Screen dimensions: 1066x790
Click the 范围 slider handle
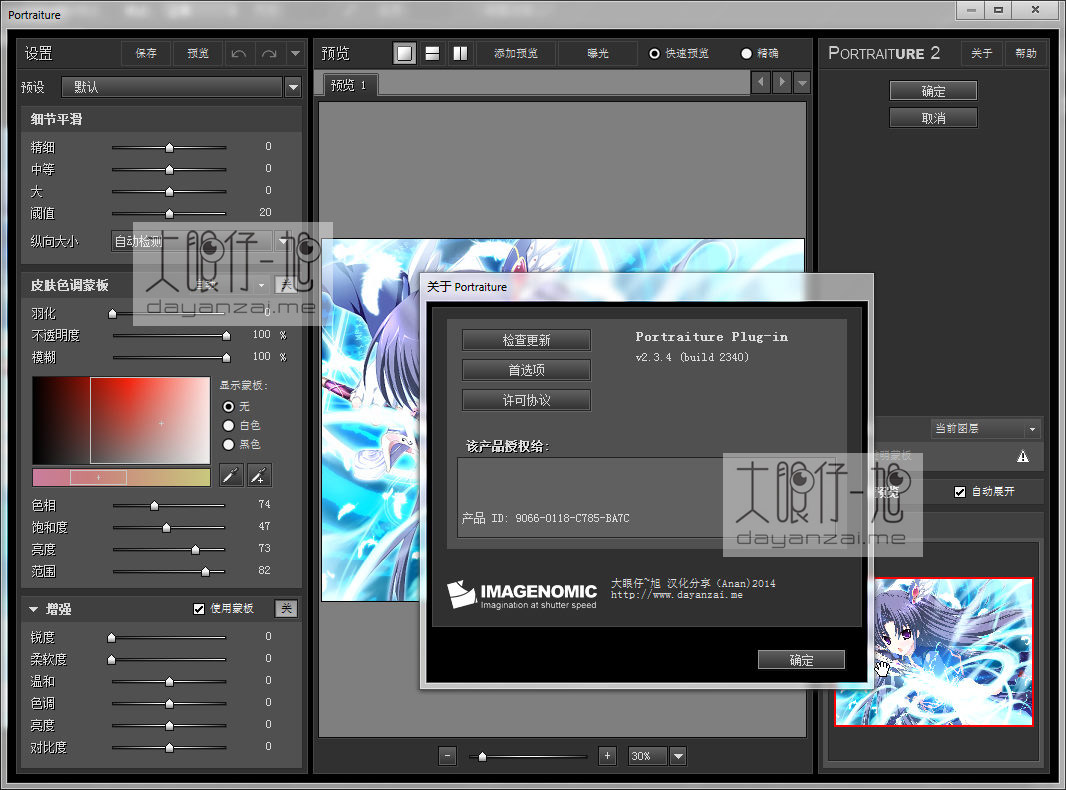click(x=205, y=572)
